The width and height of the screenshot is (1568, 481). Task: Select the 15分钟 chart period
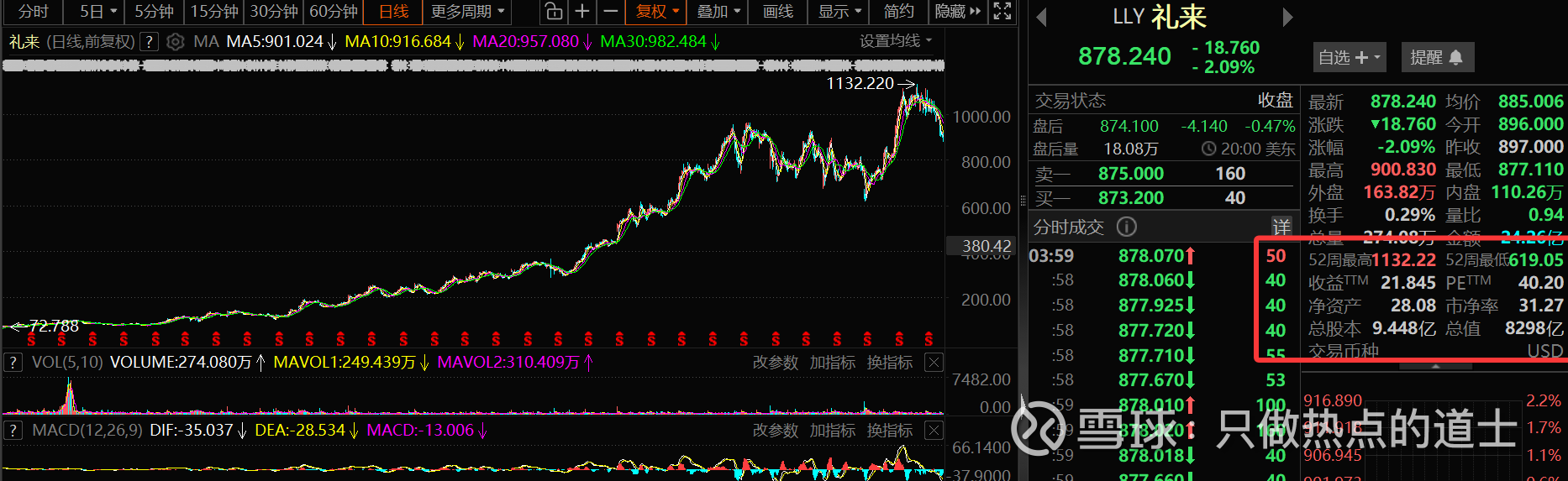coord(214,12)
